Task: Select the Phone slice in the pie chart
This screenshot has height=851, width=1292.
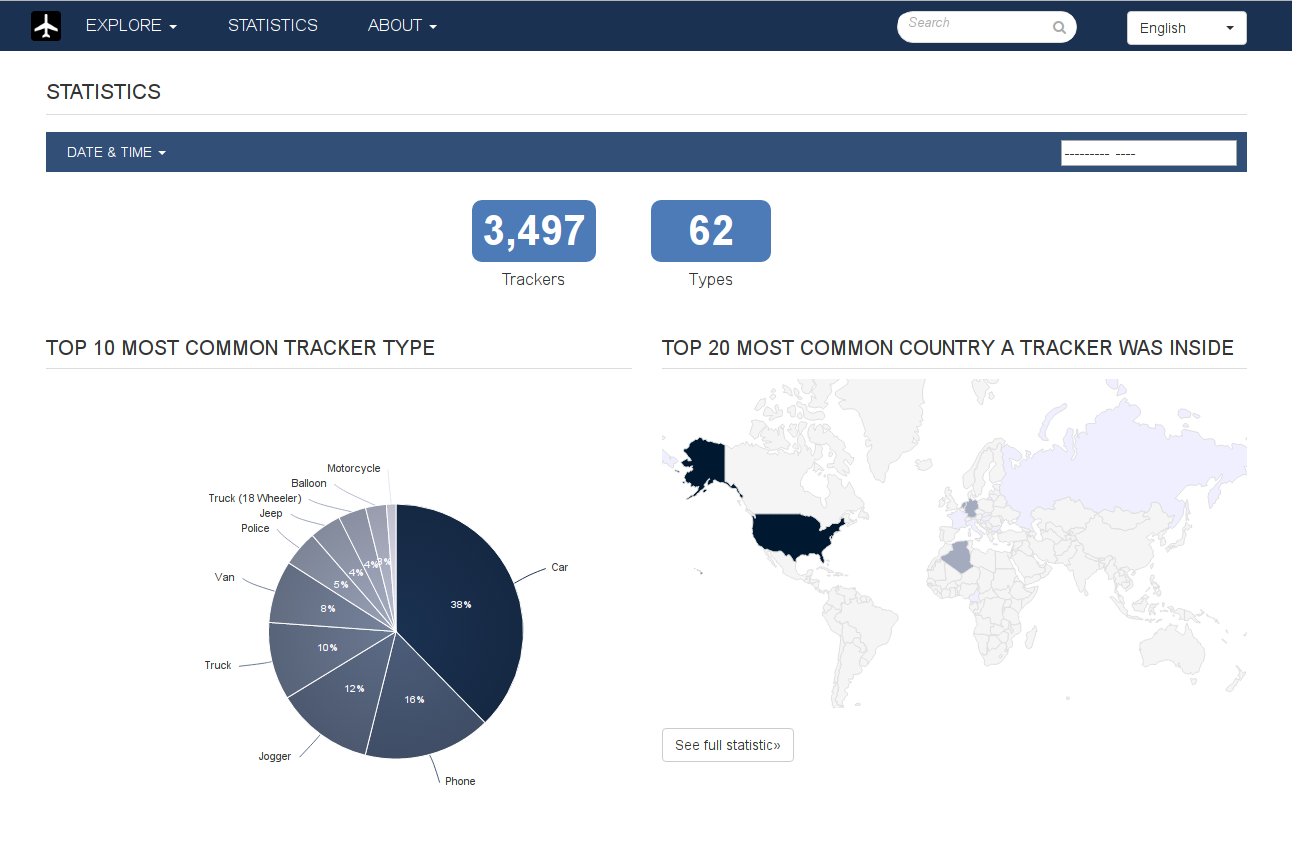Action: coord(413,699)
